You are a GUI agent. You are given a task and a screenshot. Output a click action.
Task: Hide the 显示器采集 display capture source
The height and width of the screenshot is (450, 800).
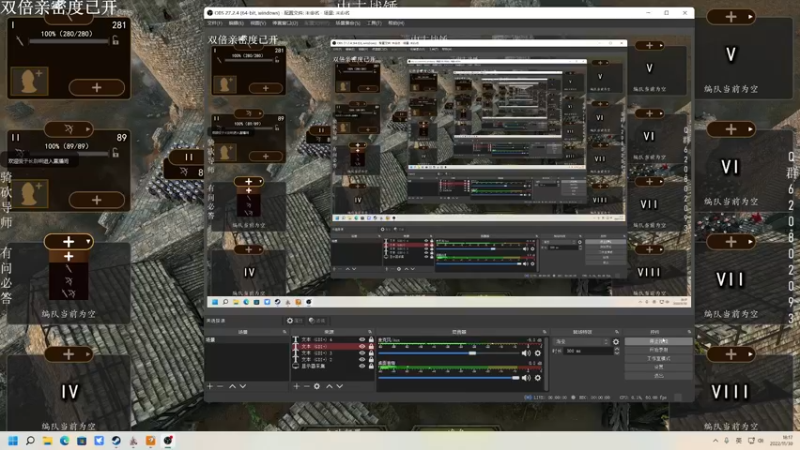pos(362,366)
